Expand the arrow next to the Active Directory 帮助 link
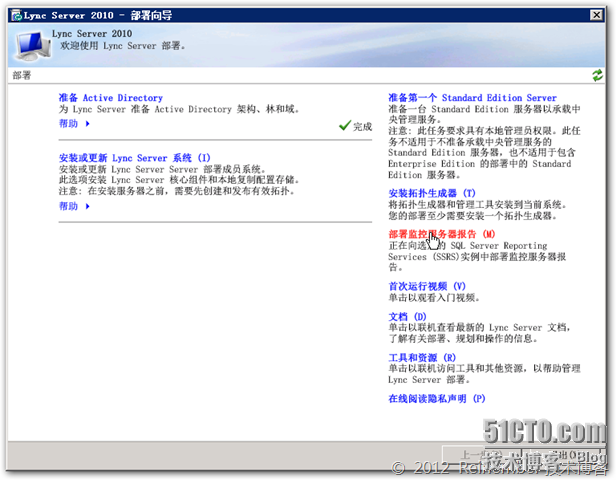The width and height of the screenshot is (616, 480). tap(88, 124)
